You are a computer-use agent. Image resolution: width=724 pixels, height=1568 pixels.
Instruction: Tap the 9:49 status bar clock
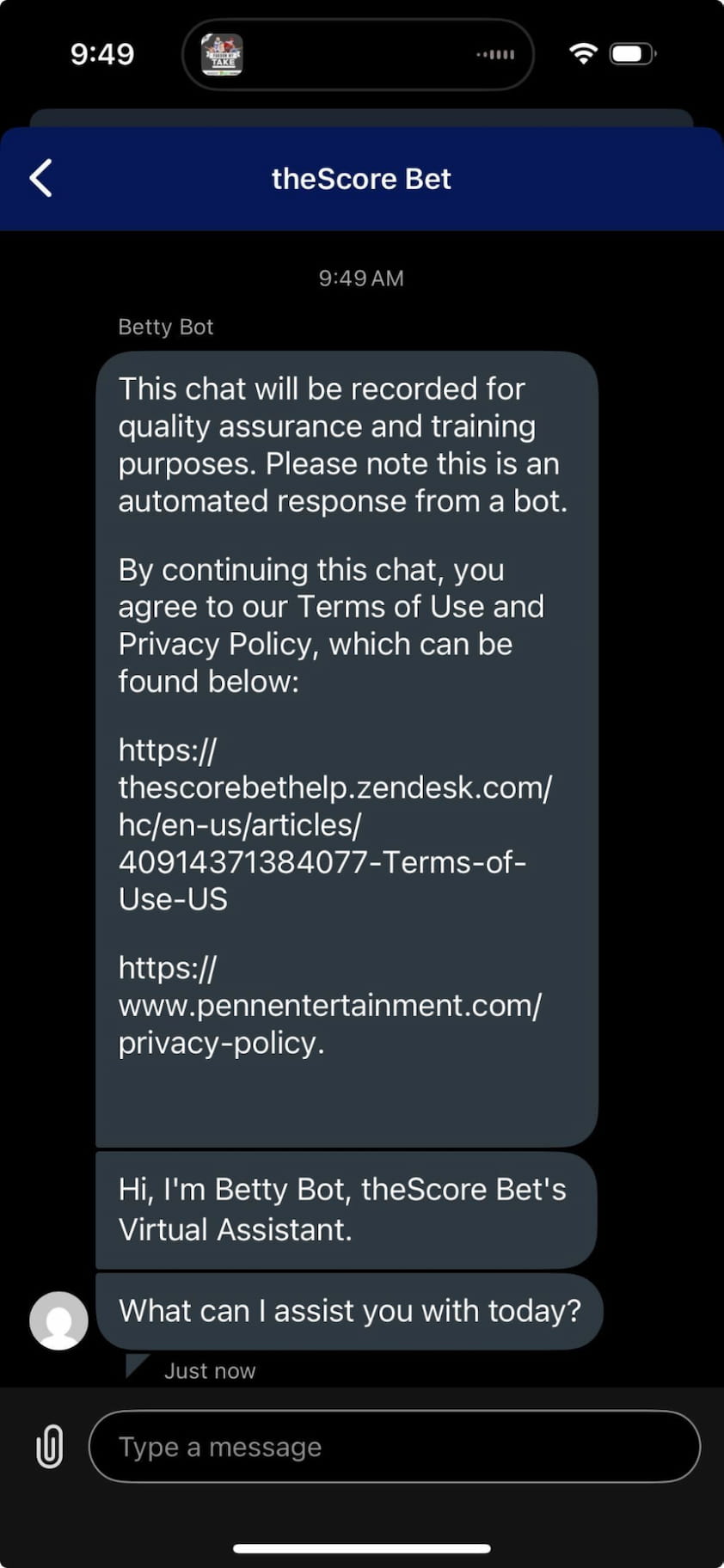(102, 54)
